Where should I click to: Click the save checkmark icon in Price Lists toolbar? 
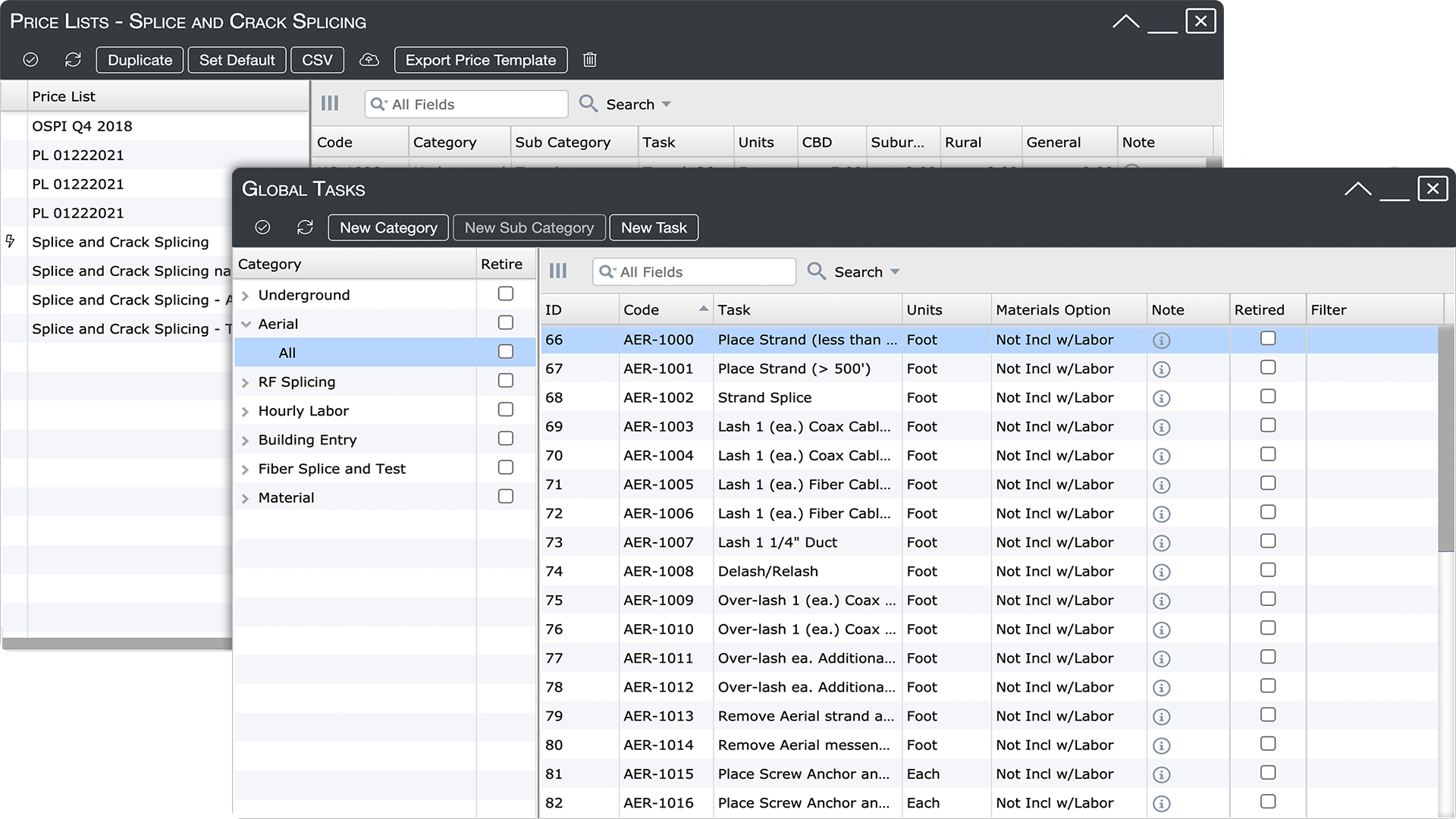30,60
